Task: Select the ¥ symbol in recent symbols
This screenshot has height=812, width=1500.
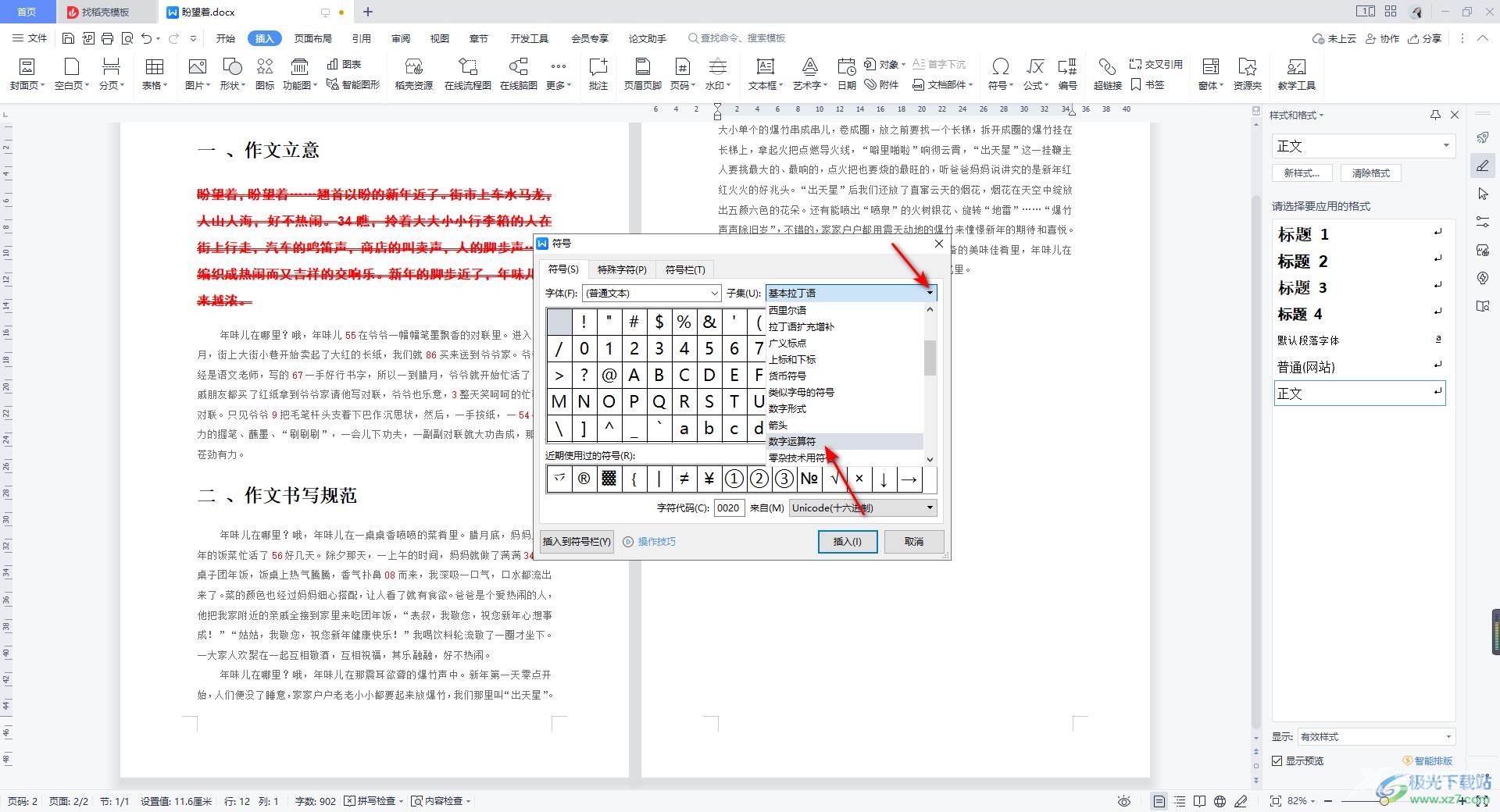Action: click(x=709, y=479)
